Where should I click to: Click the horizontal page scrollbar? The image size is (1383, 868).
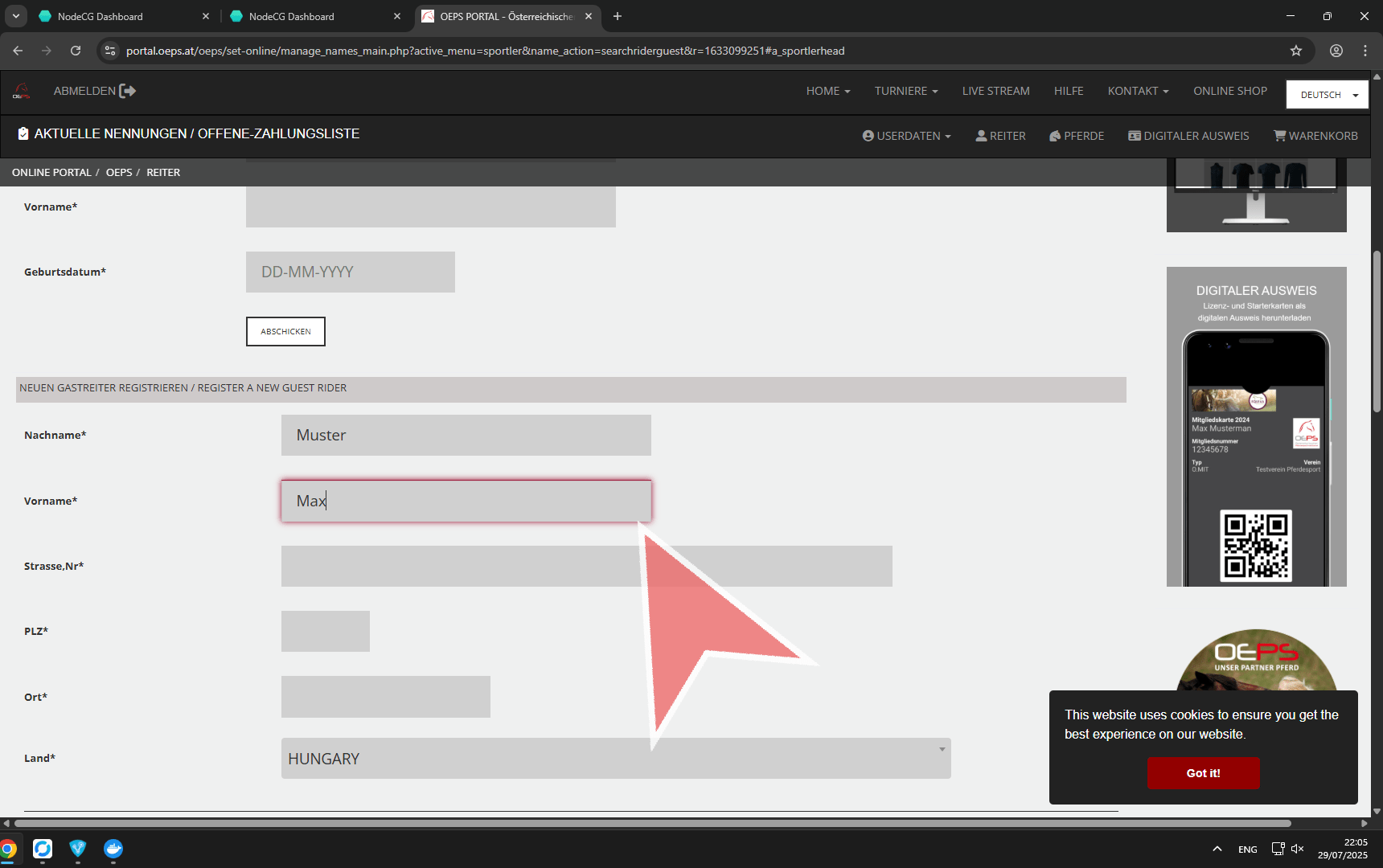pyautogui.click(x=651, y=823)
